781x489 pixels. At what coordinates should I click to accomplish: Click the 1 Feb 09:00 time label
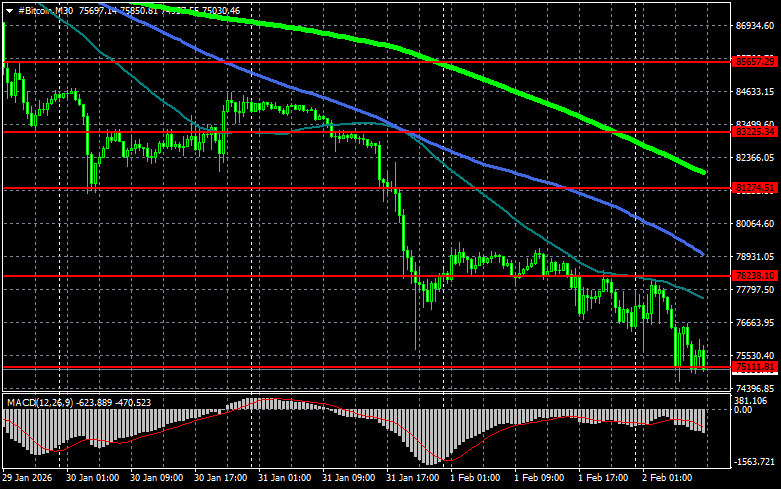point(539,478)
